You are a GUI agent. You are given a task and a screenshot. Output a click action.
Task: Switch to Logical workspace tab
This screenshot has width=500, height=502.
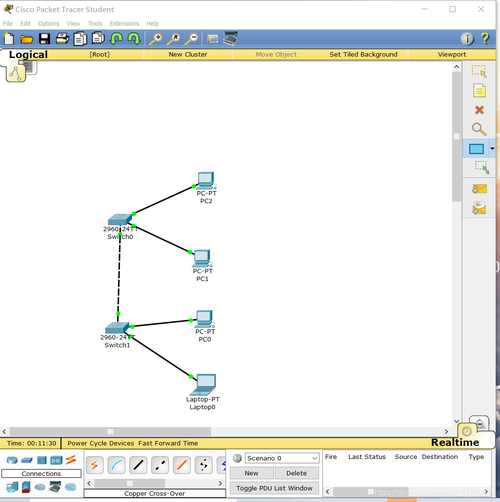[x=28, y=54]
